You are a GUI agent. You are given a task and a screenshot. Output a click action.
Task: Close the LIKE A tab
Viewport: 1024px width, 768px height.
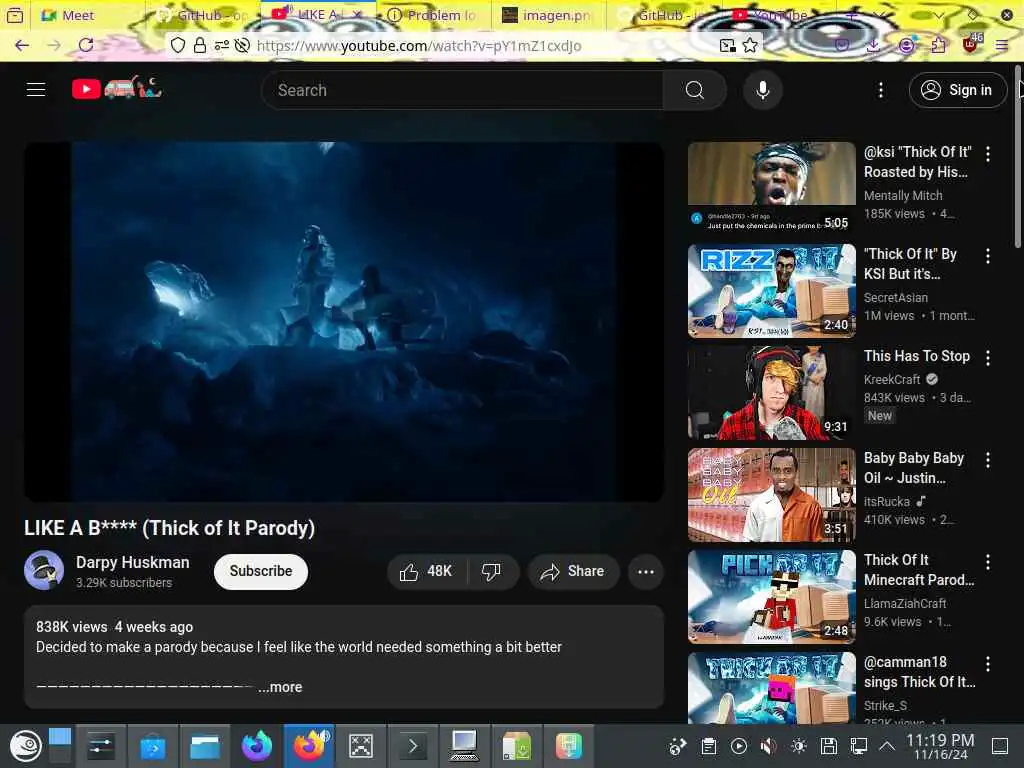click(358, 14)
